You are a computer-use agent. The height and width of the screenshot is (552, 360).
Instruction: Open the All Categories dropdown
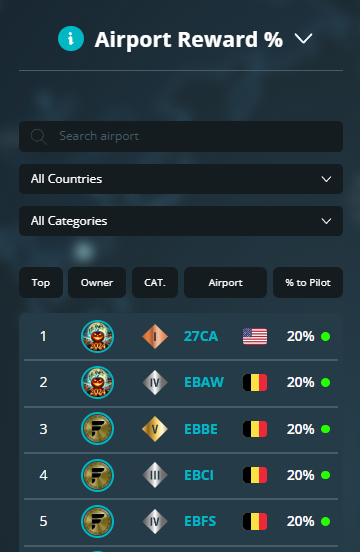point(181,221)
